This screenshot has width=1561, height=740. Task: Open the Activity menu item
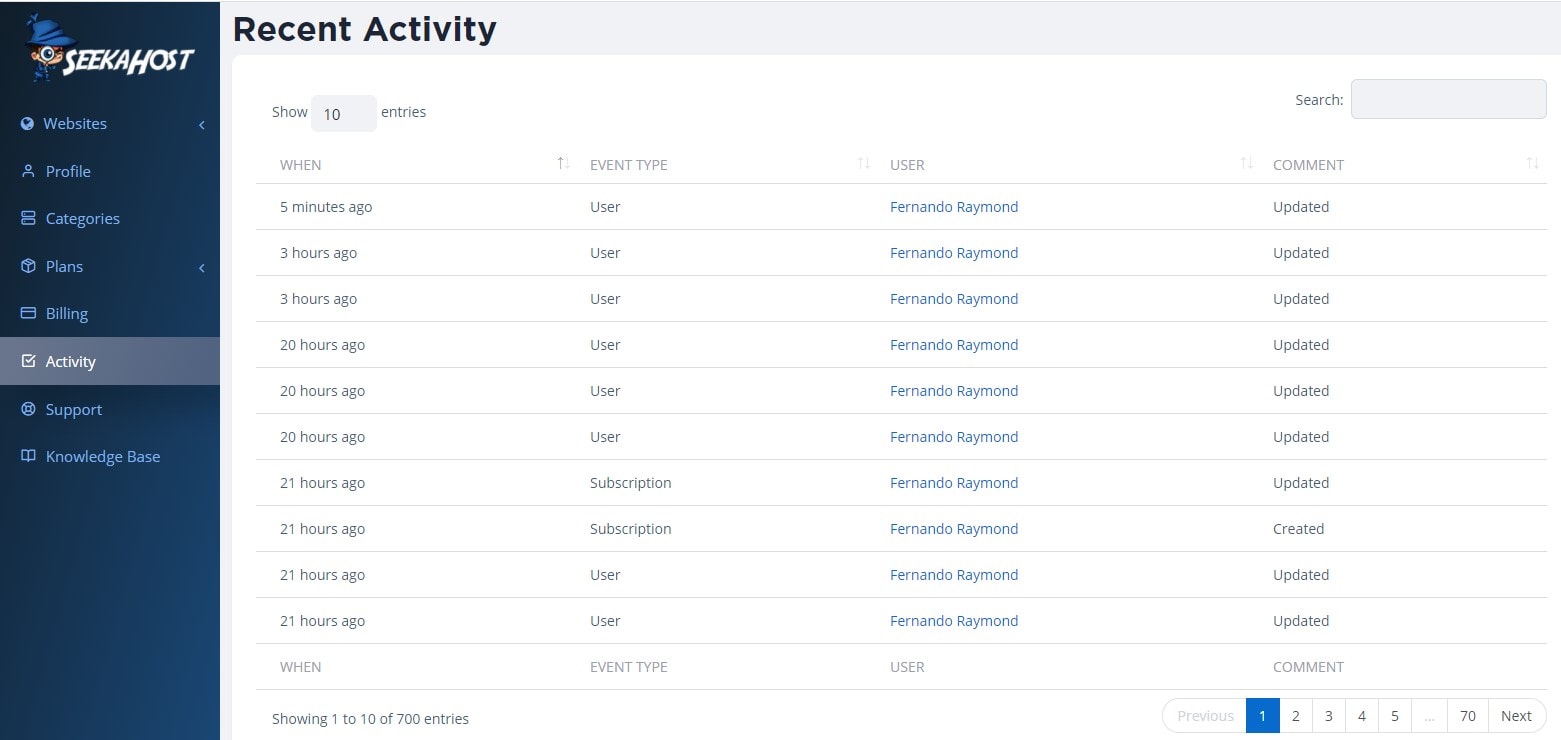pyautogui.click(x=71, y=361)
